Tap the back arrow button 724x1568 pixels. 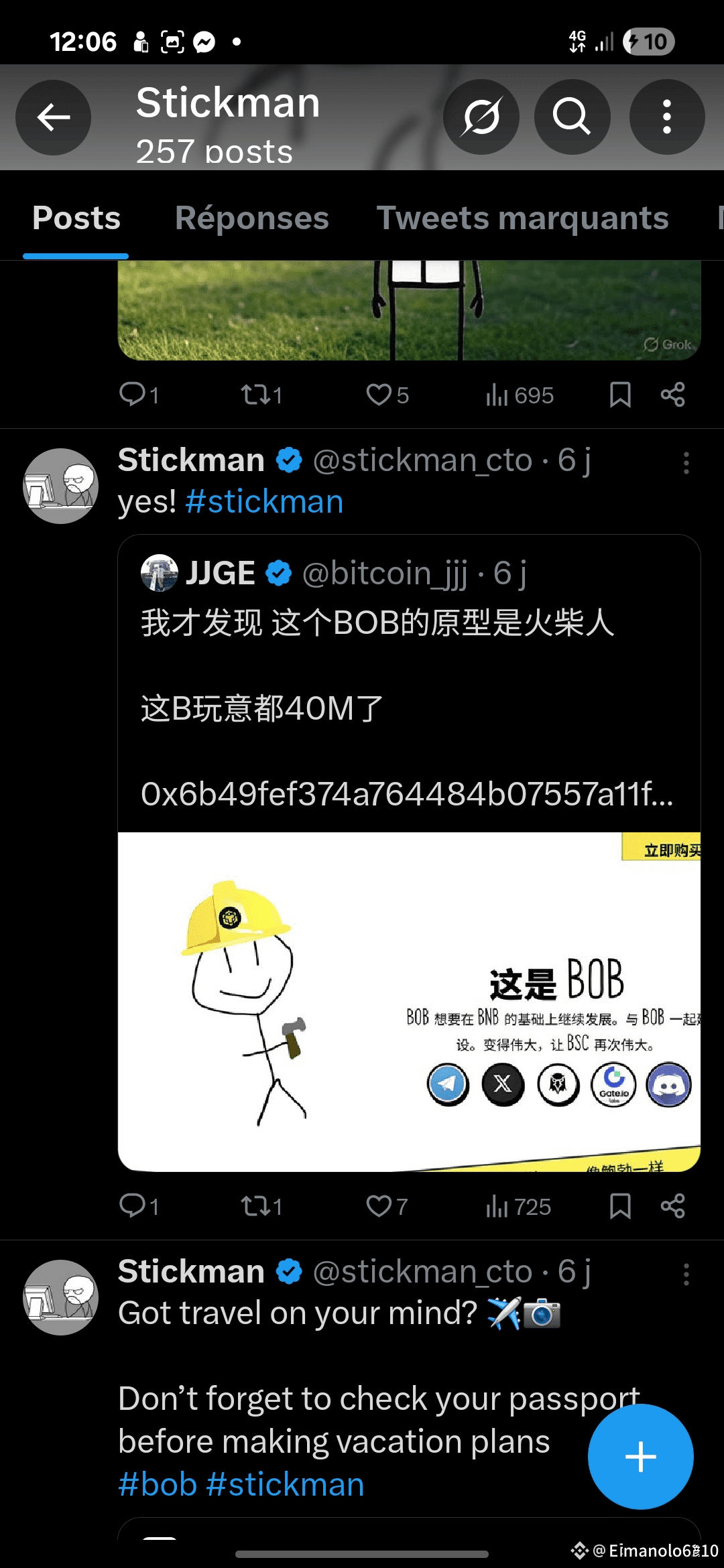point(54,117)
